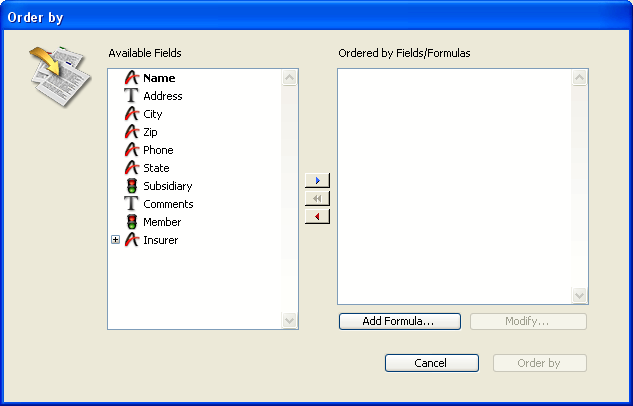Select the Phone field
This screenshot has width=633, height=406.
158,150
